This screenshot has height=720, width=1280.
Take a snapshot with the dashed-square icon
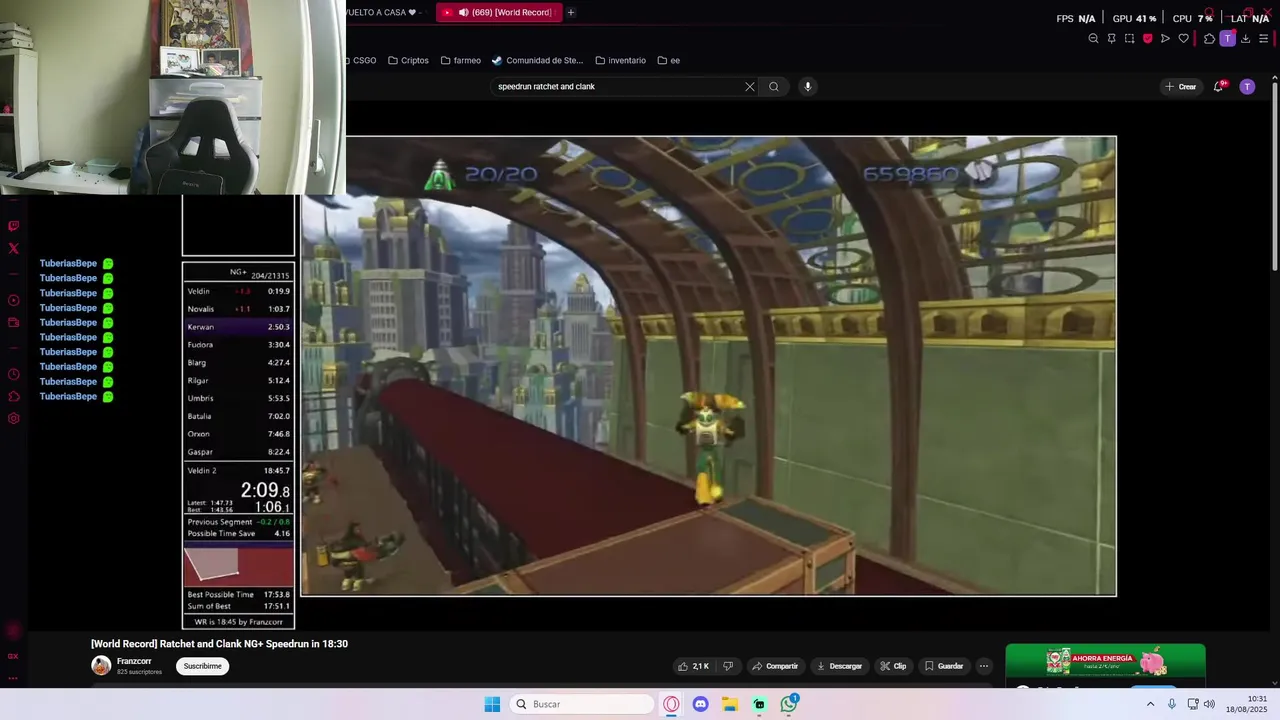(1129, 38)
